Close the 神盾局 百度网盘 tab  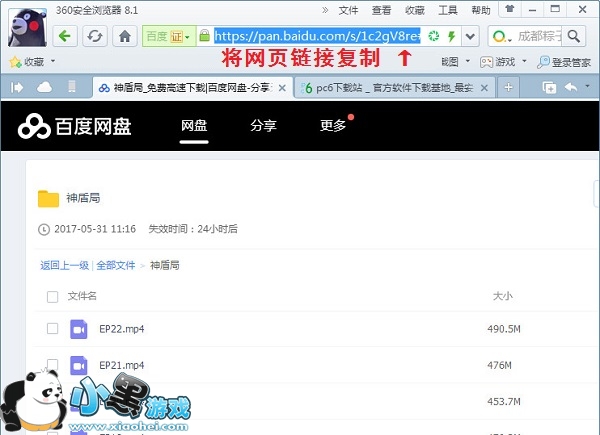[x=282, y=88]
